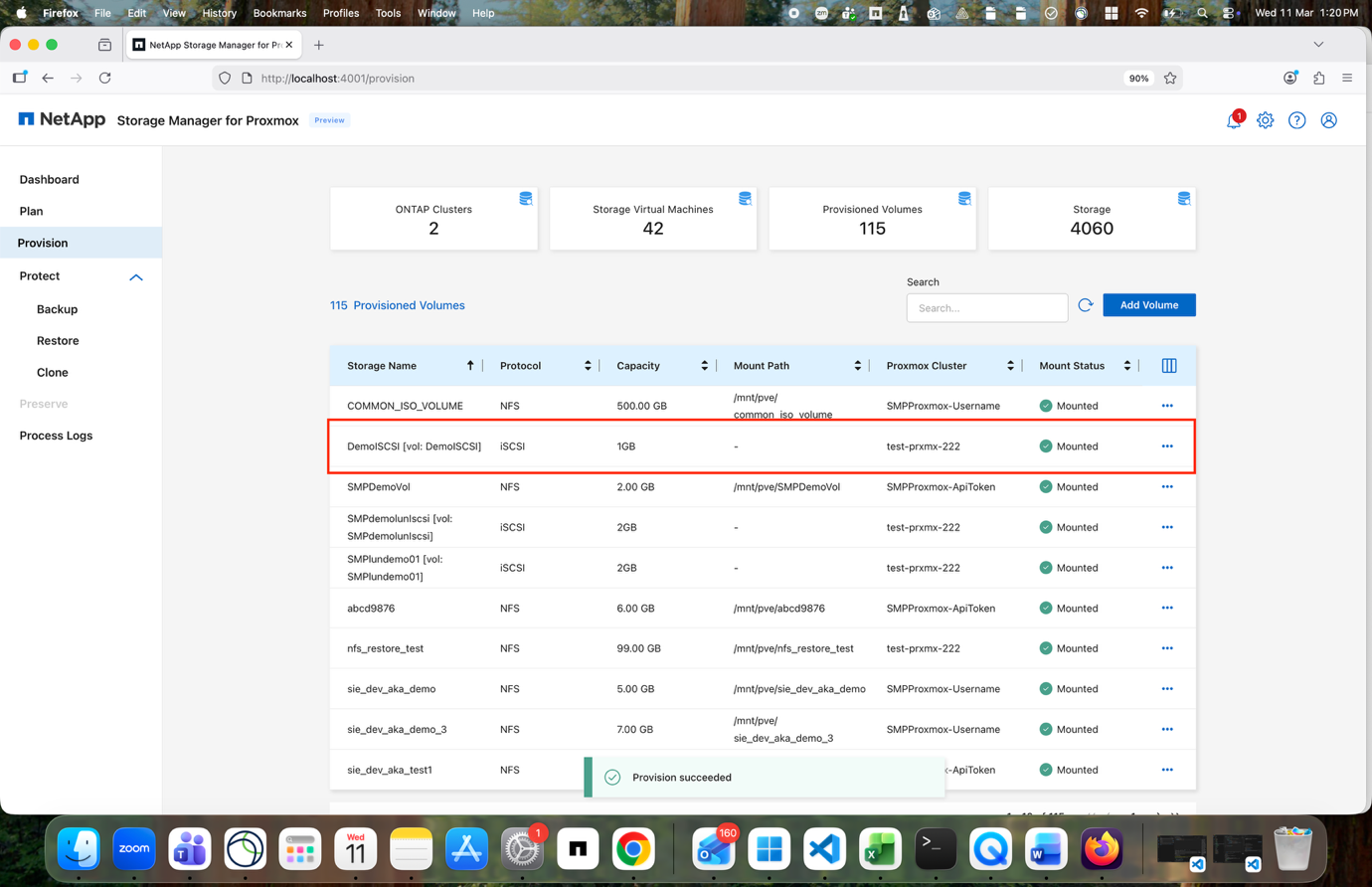Open the column selector icon
Image resolution: width=1372 pixels, height=887 pixels.
tap(1168, 365)
